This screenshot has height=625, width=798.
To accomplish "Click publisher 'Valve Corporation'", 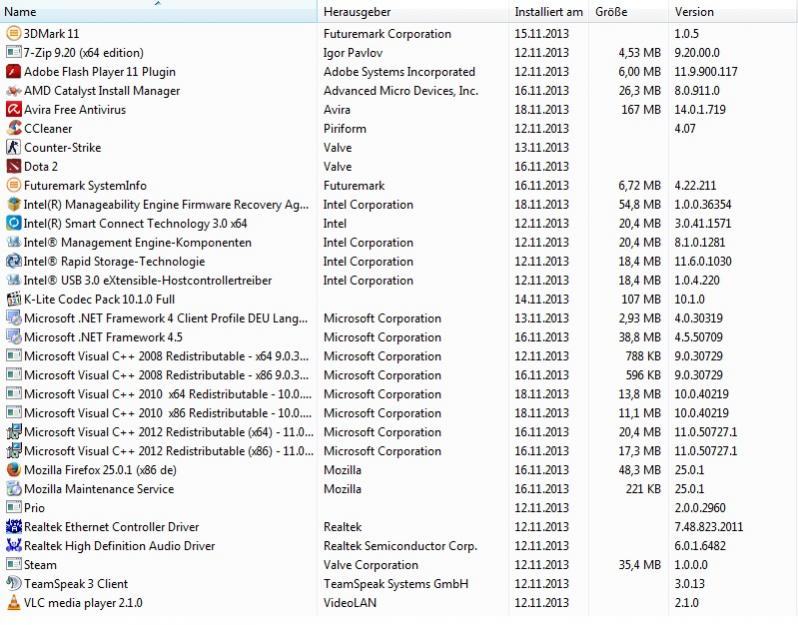I will pos(371,565).
